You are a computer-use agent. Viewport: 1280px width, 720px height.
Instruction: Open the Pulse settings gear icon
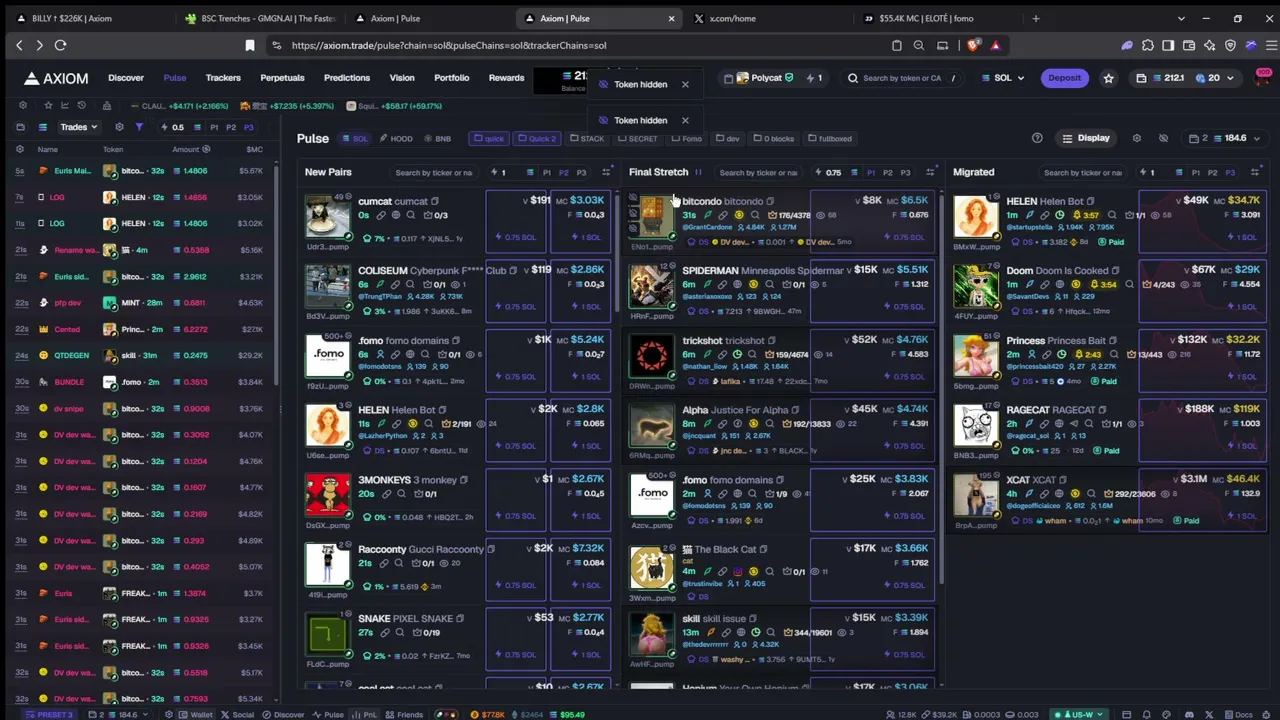coord(1136,138)
